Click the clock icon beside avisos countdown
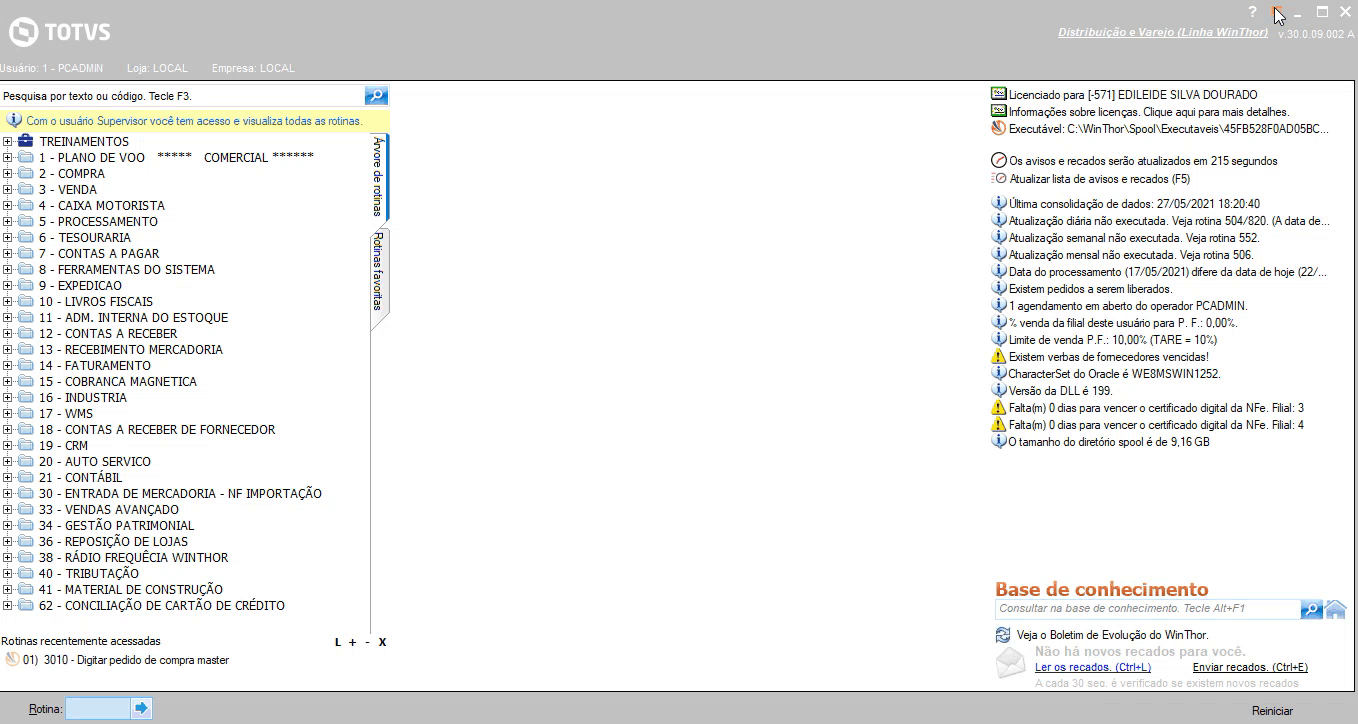The image size is (1358, 724). coord(998,160)
